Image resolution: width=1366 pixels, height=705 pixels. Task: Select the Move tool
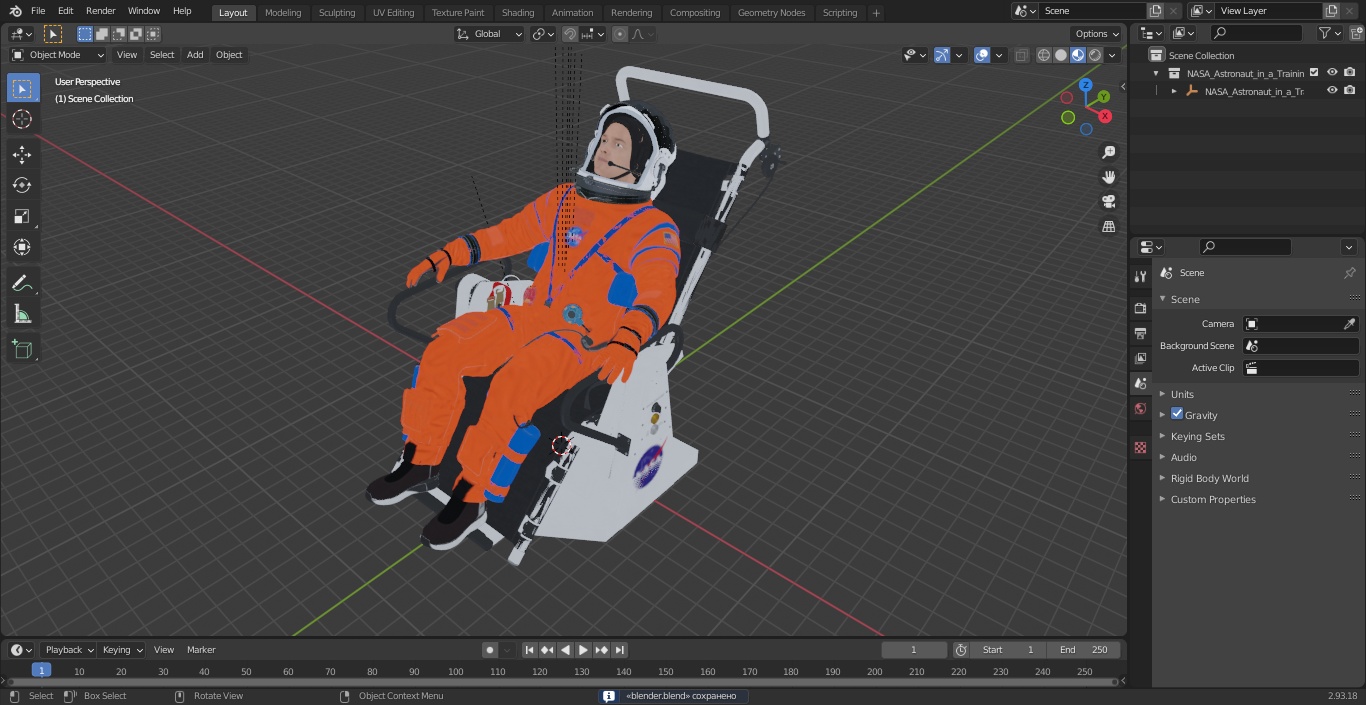22,154
